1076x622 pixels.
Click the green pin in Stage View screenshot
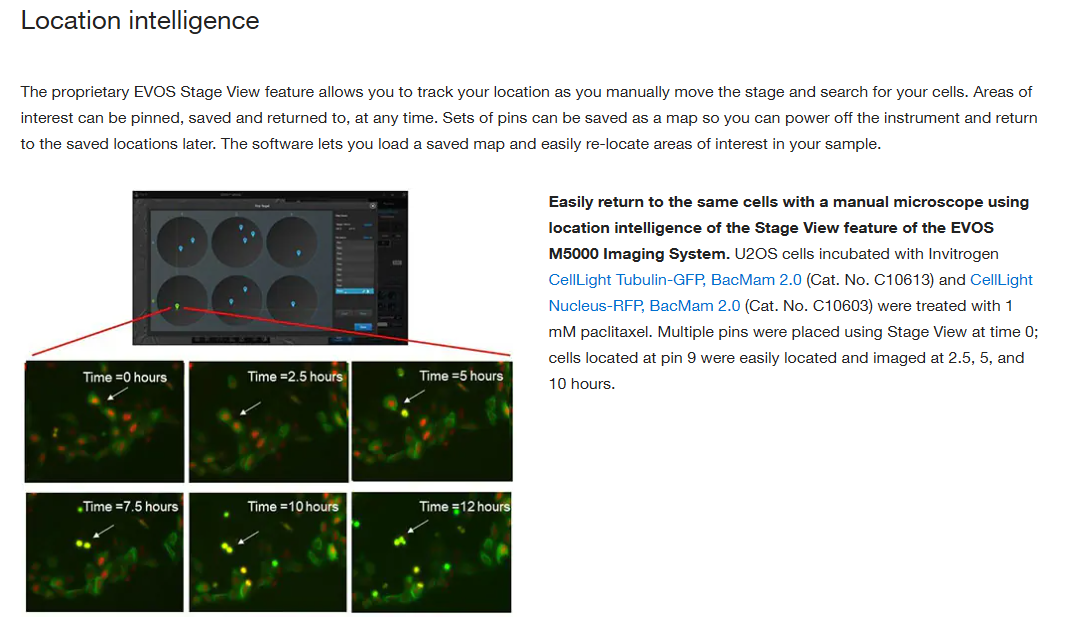click(177, 306)
